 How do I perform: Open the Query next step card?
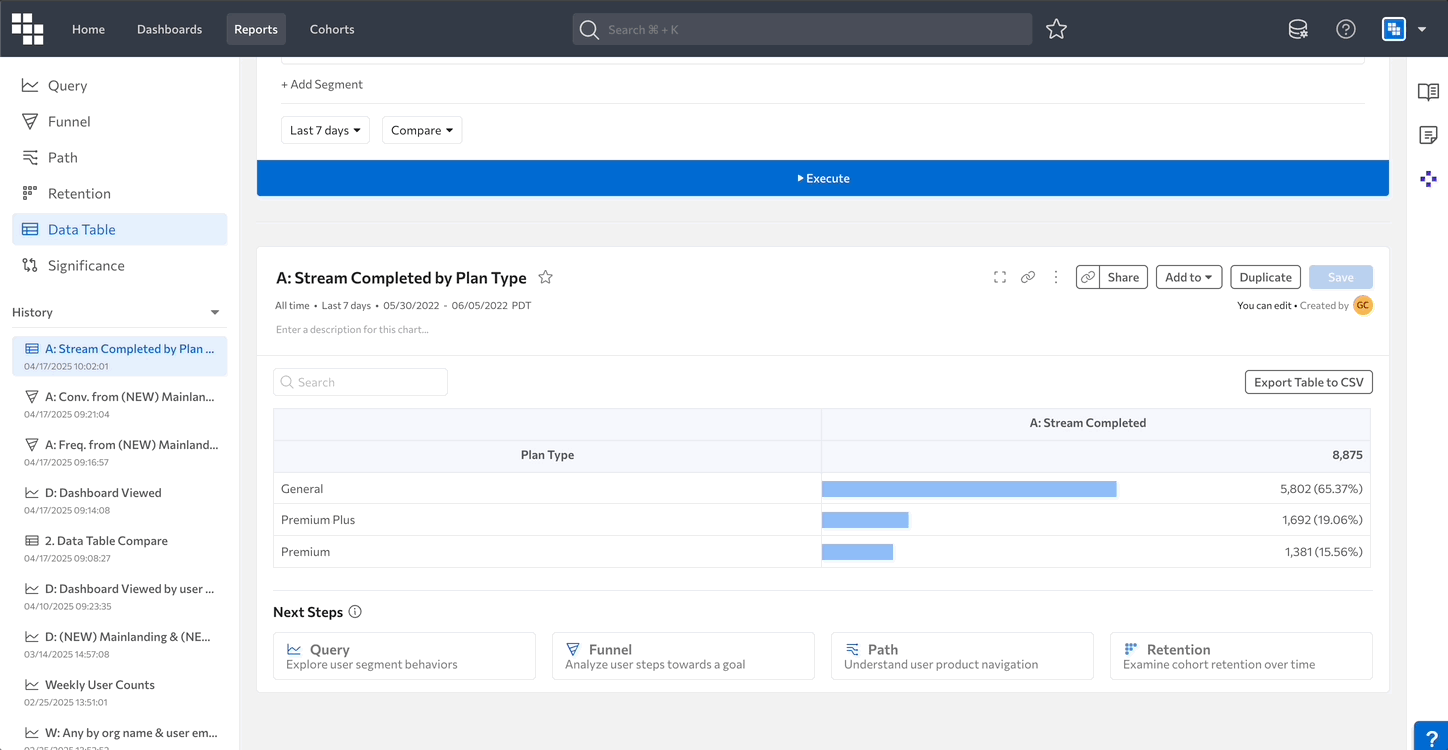pyautogui.click(x=404, y=656)
